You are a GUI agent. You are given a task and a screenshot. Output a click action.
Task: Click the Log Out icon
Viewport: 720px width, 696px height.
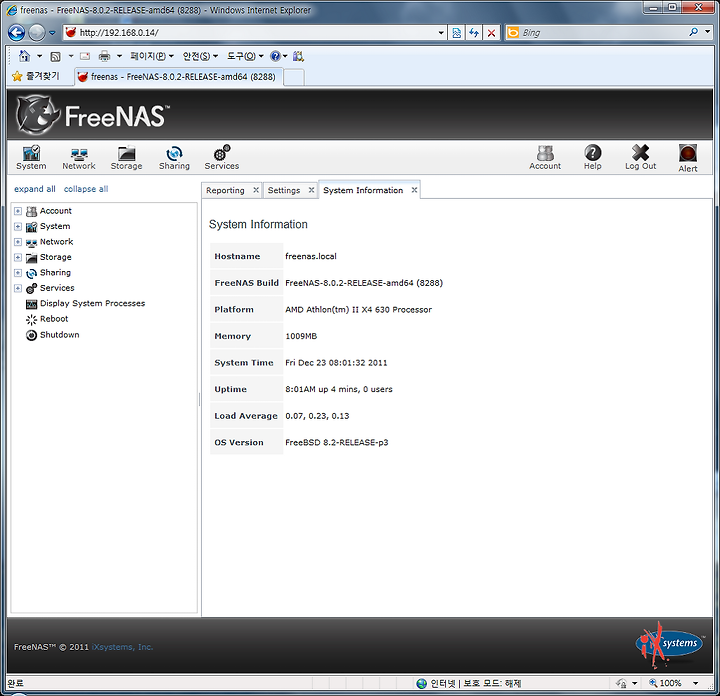(x=641, y=157)
